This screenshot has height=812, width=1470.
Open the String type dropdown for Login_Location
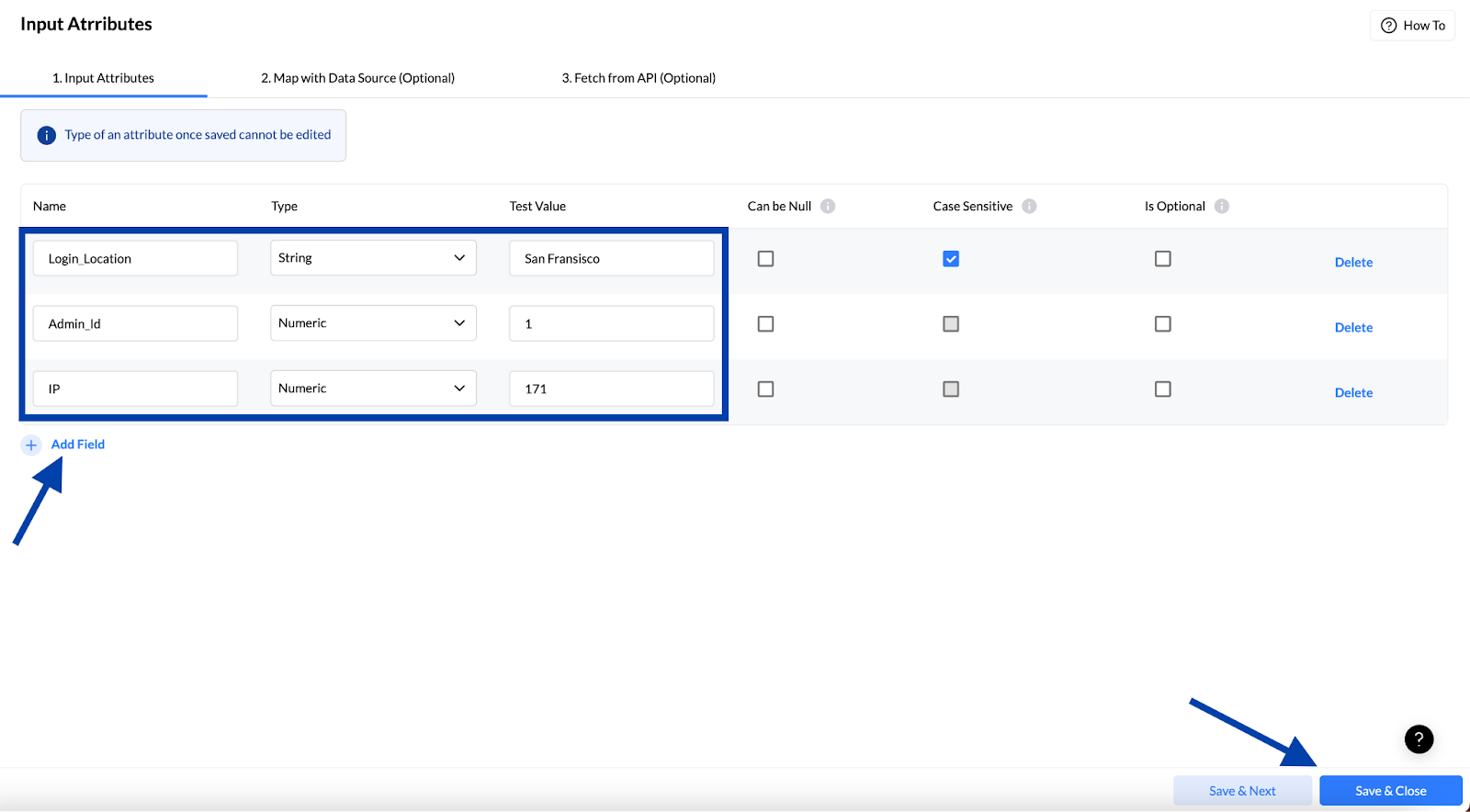click(x=373, y=258)
